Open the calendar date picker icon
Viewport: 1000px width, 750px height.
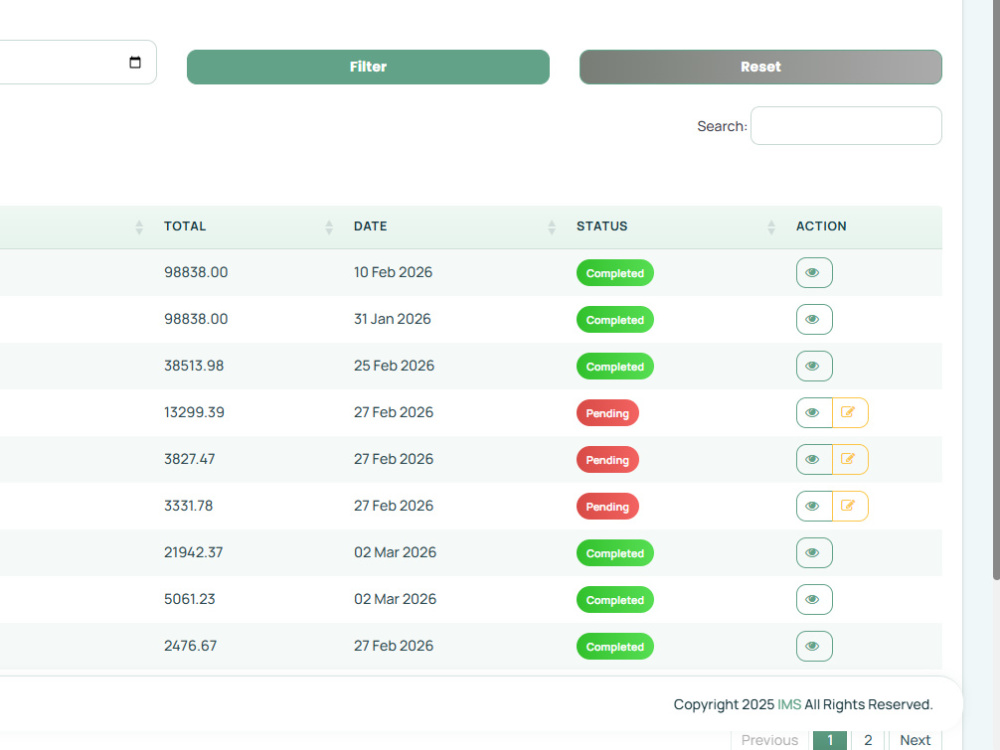[135, 62]
